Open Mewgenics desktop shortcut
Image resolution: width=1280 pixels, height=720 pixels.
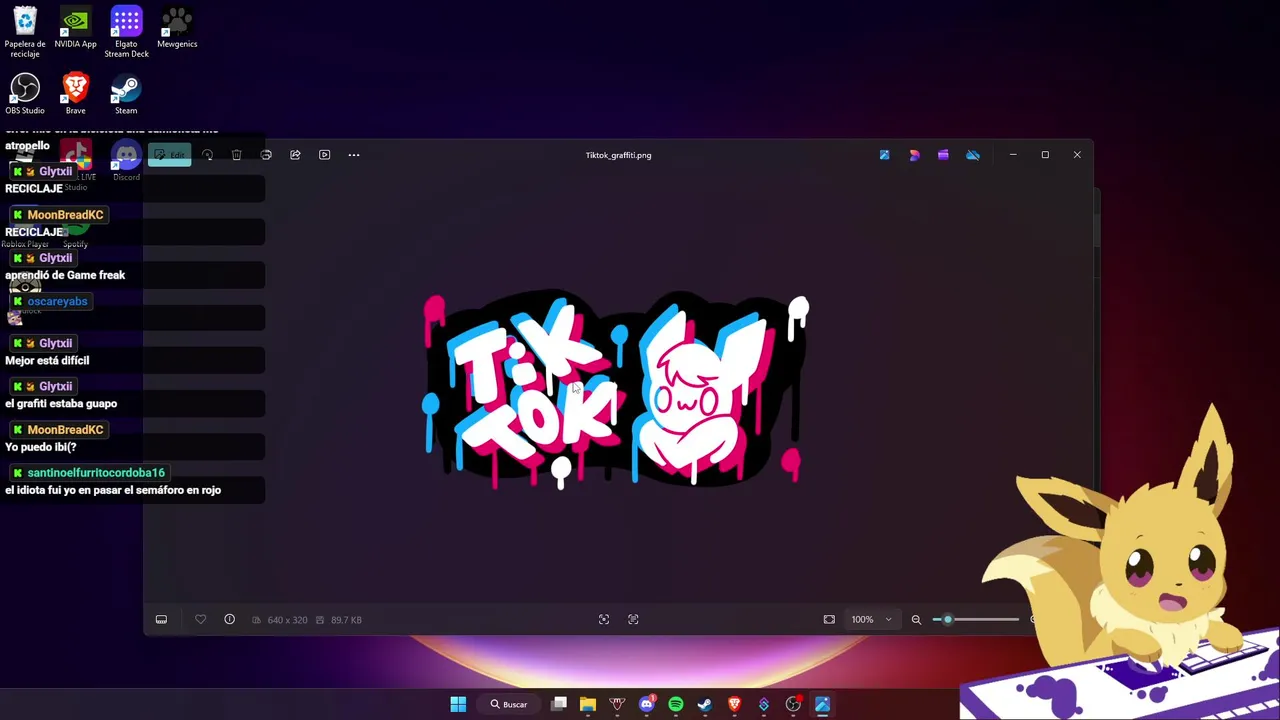(177, 28)
